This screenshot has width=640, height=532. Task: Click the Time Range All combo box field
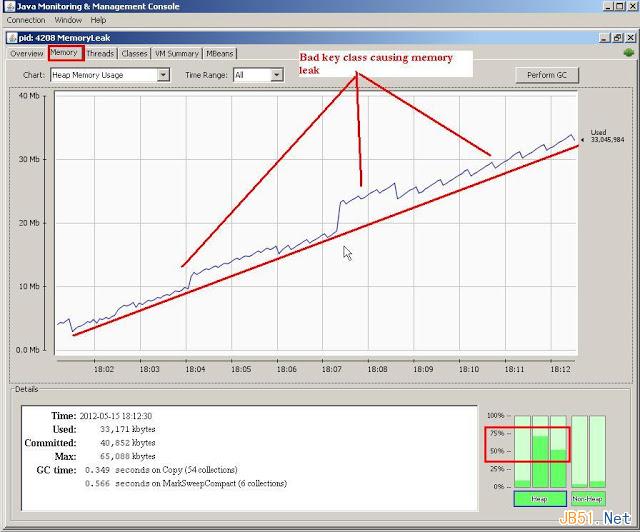tap(258, 75)
